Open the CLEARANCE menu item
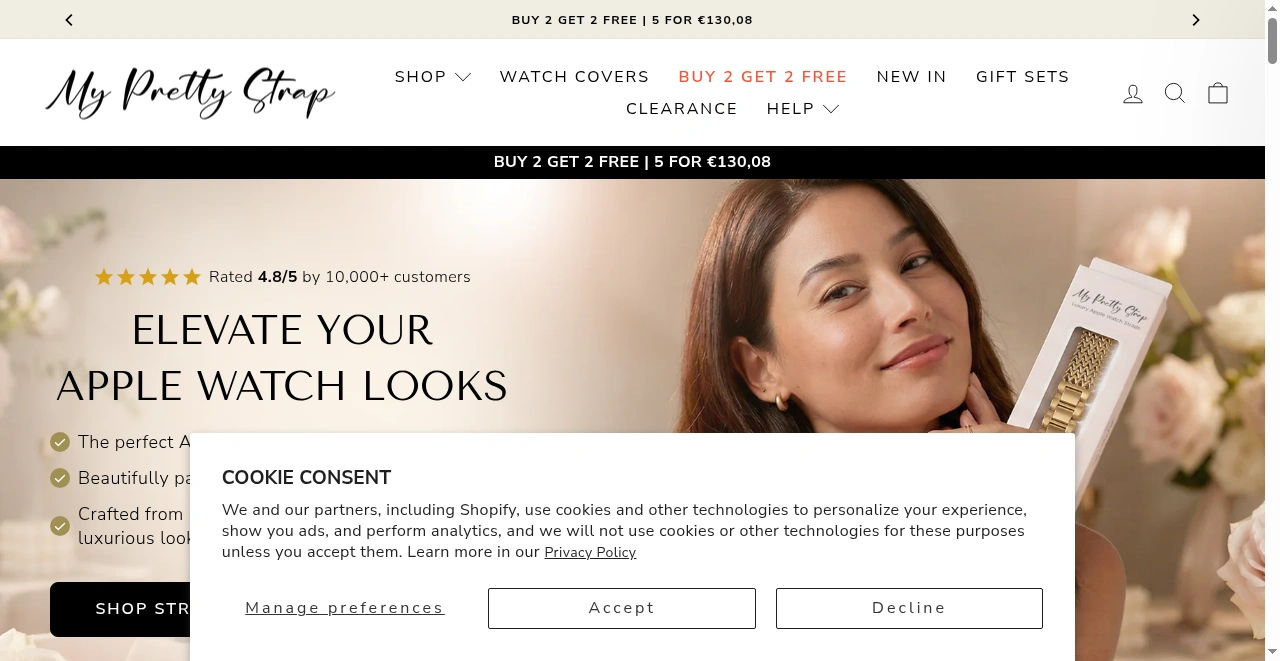Image resolution: width=1280 pixels, height=661 pixels. pyautogui.click(x=682, y=109)
